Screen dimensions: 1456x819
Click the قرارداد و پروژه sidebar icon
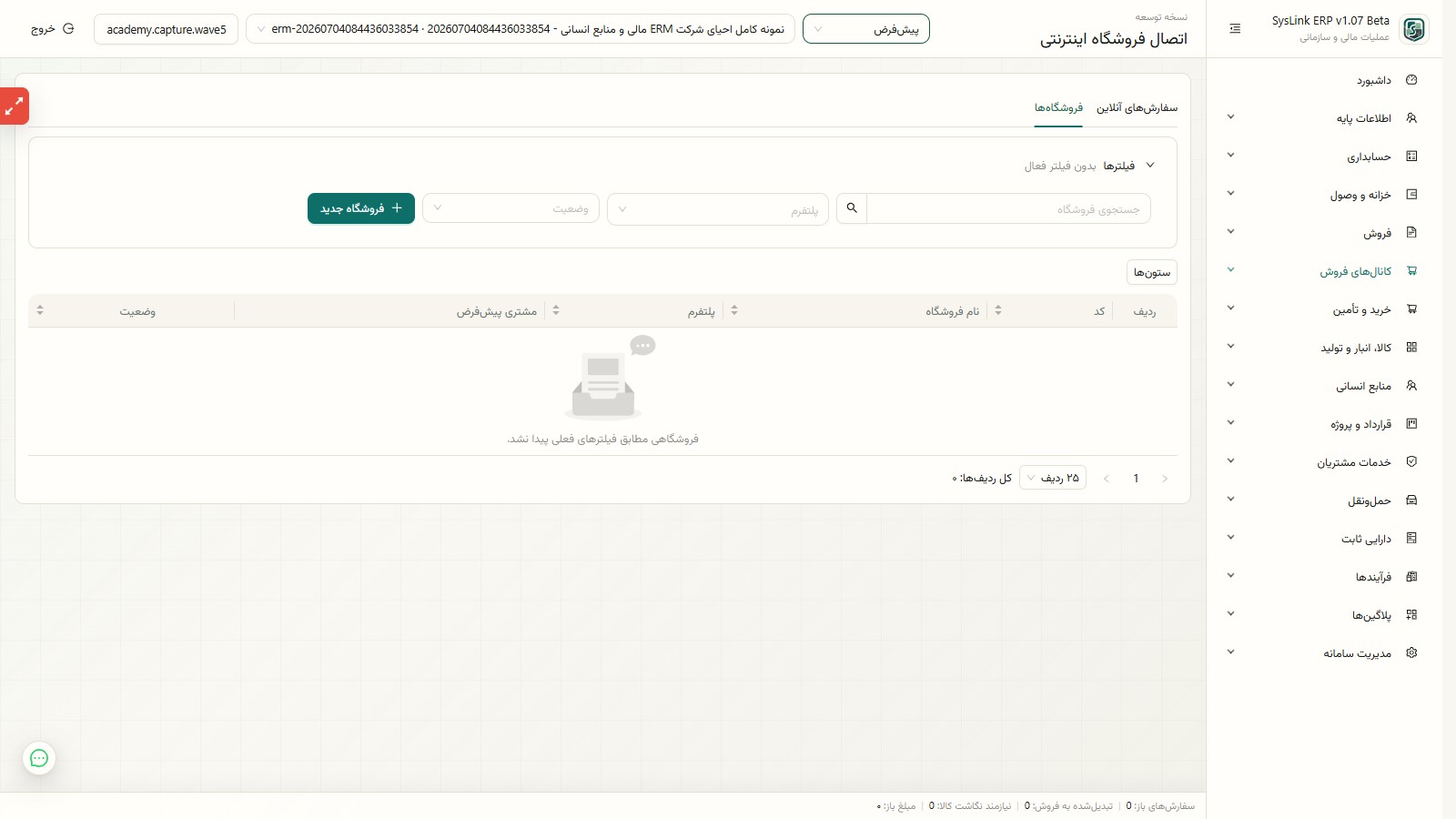(x=1411, y=424)
